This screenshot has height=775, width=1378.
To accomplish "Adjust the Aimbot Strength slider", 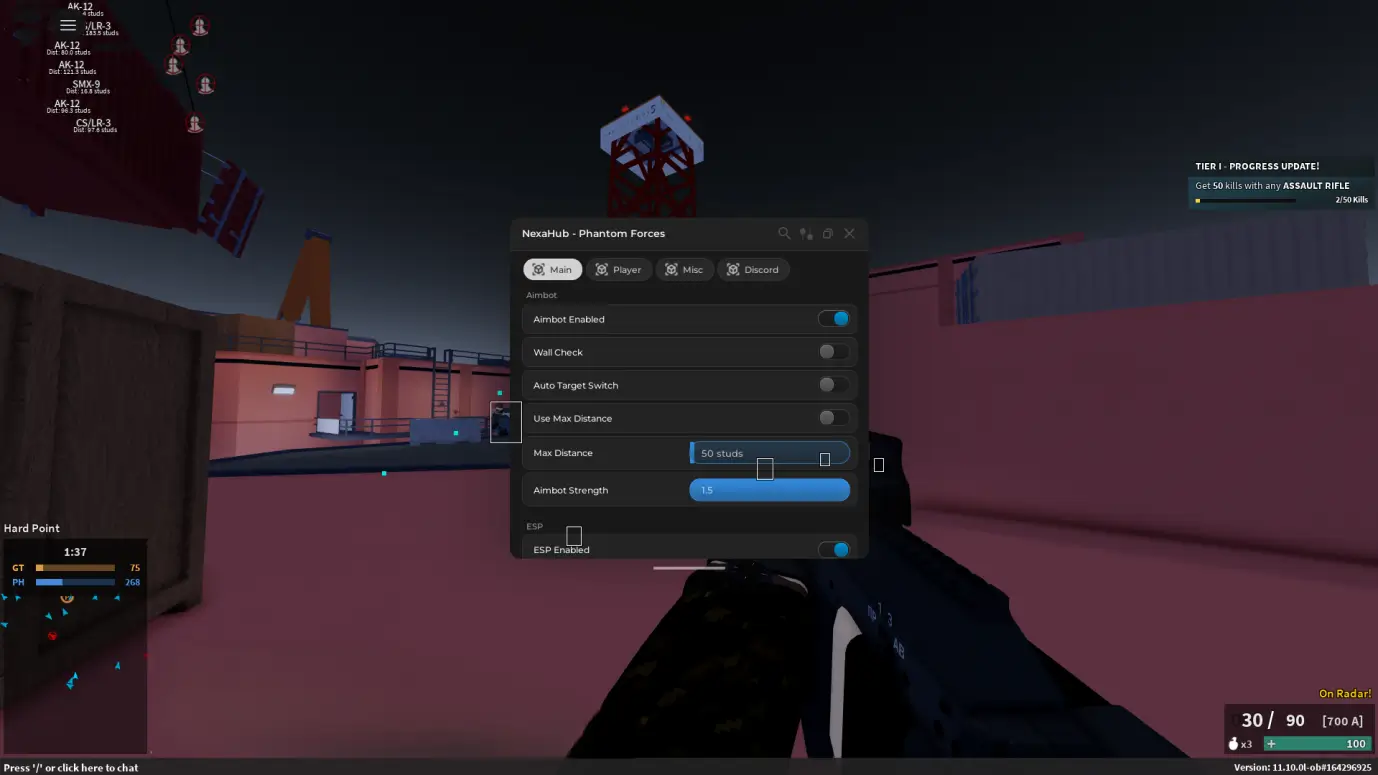I will click(769, 490).
